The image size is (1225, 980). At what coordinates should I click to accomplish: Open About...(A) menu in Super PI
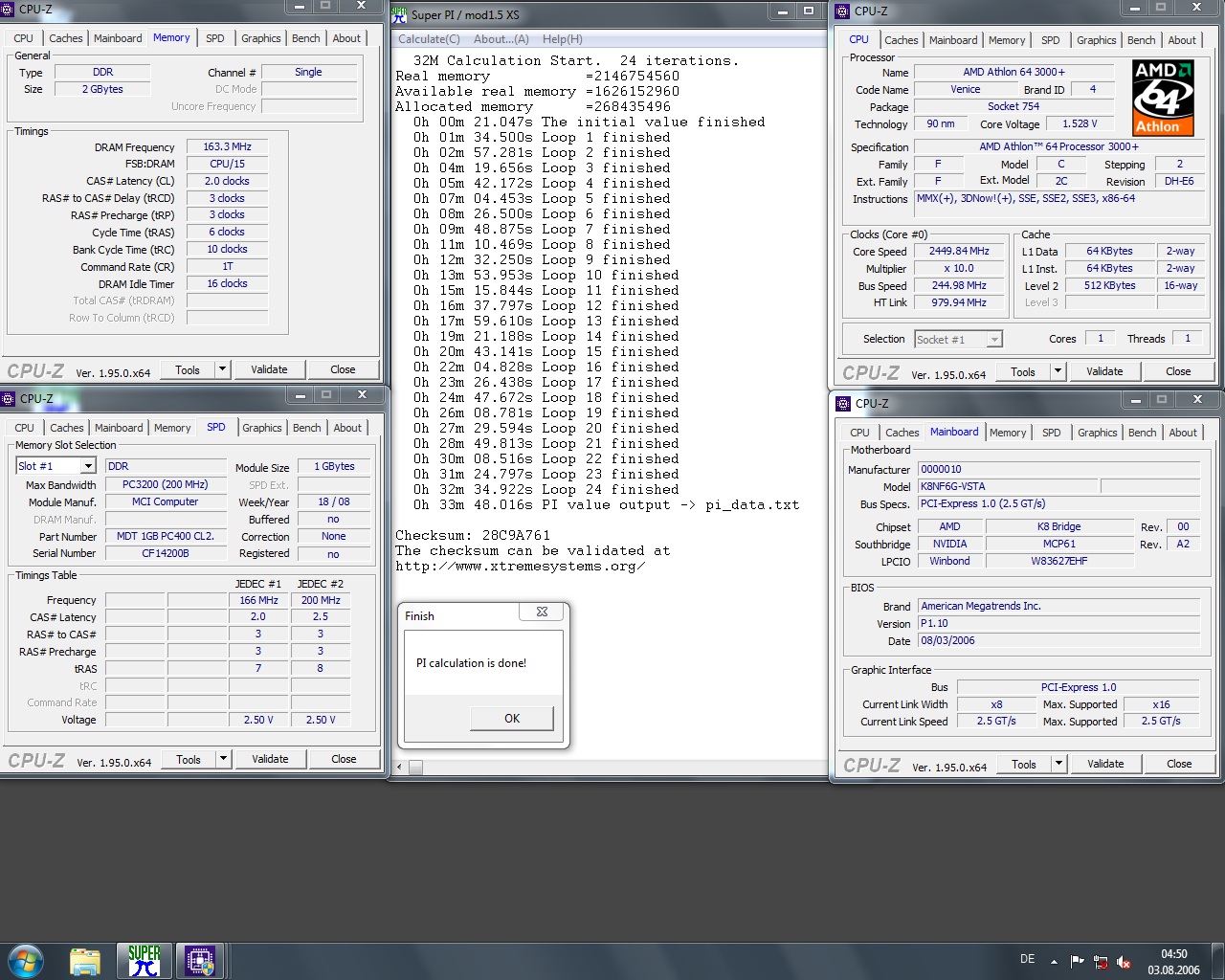pos(501,39)
